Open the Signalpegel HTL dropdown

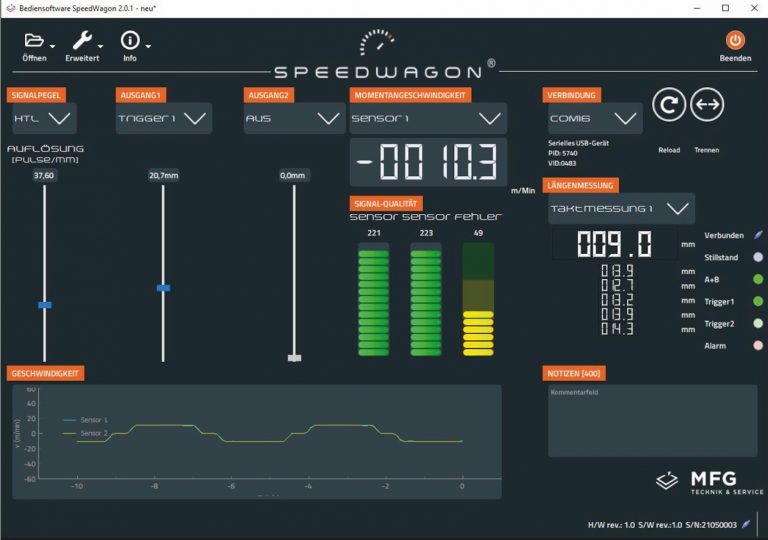pyautogui.click(x=44, y=118)
